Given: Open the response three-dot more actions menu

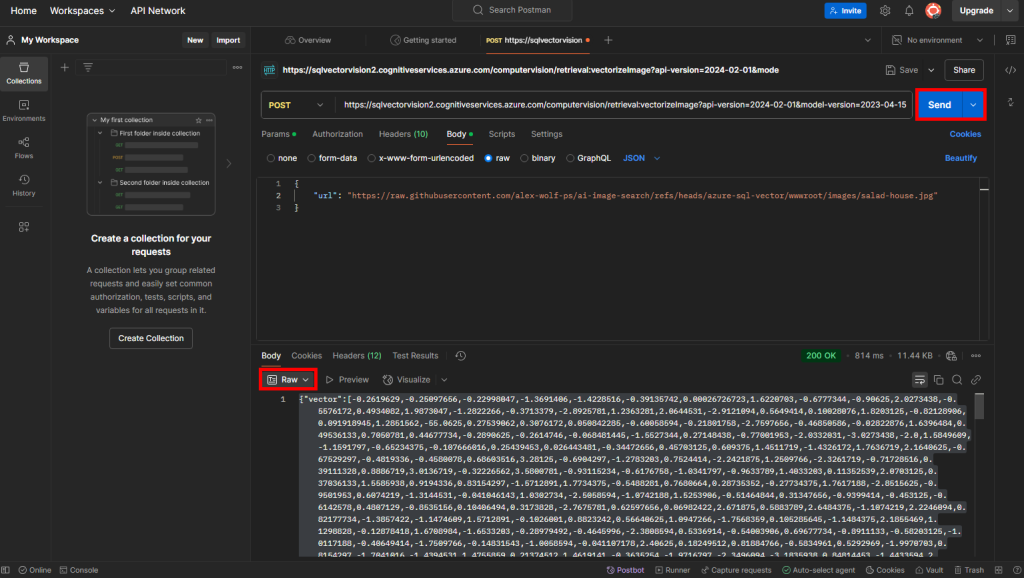Looking at the screenshot, I should (x=976, y=356).
